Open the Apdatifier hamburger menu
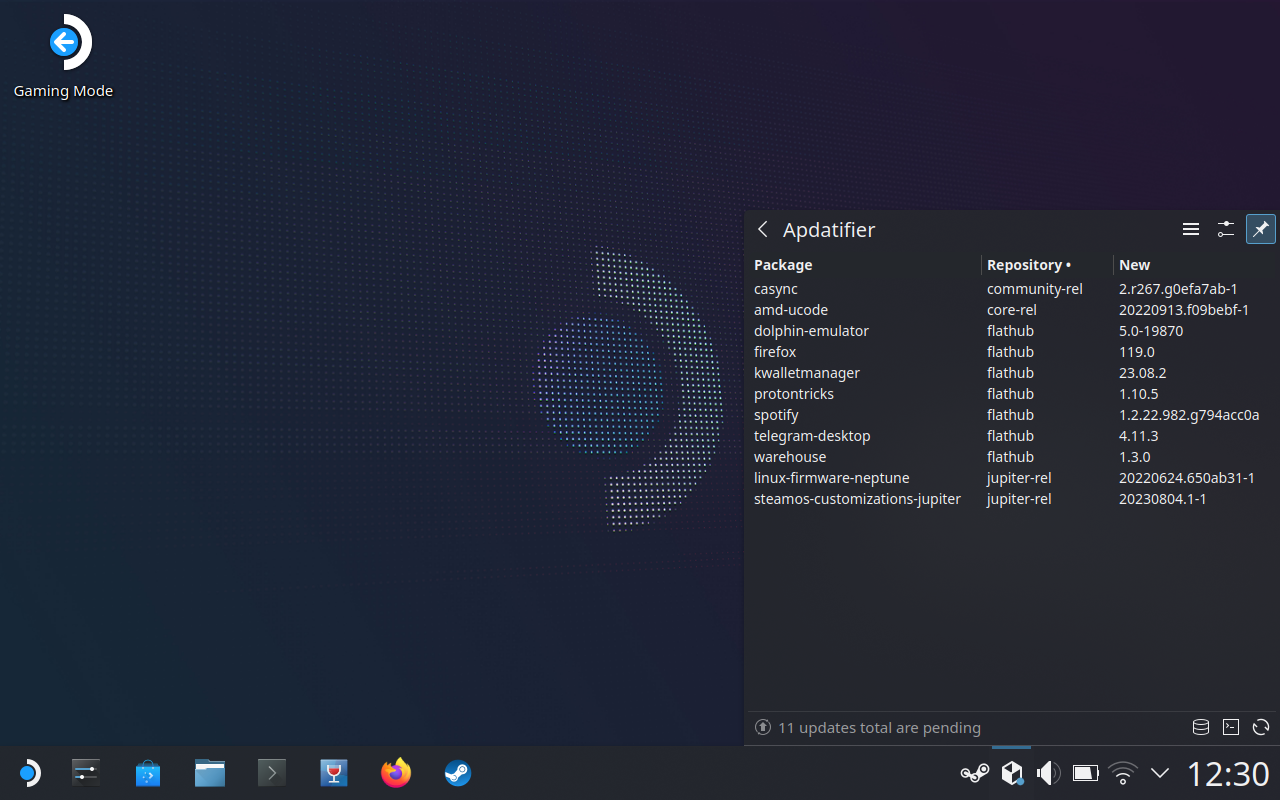 [1191, 229]
